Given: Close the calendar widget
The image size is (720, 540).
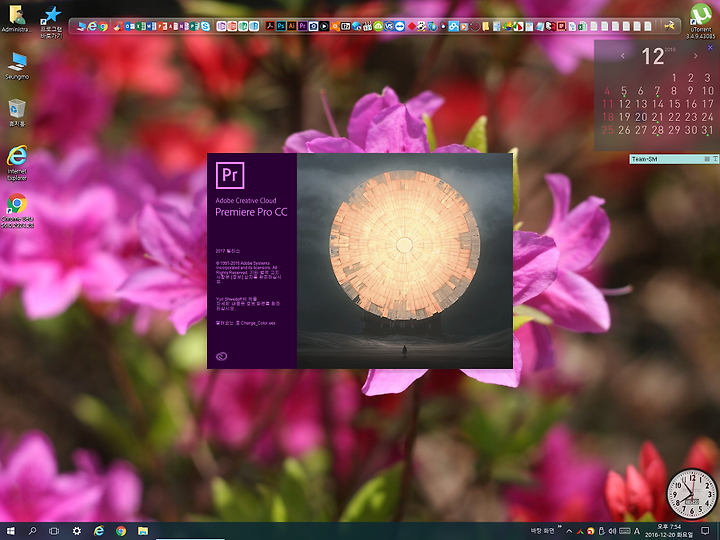Looking at the screenshot, I should 710,47.
